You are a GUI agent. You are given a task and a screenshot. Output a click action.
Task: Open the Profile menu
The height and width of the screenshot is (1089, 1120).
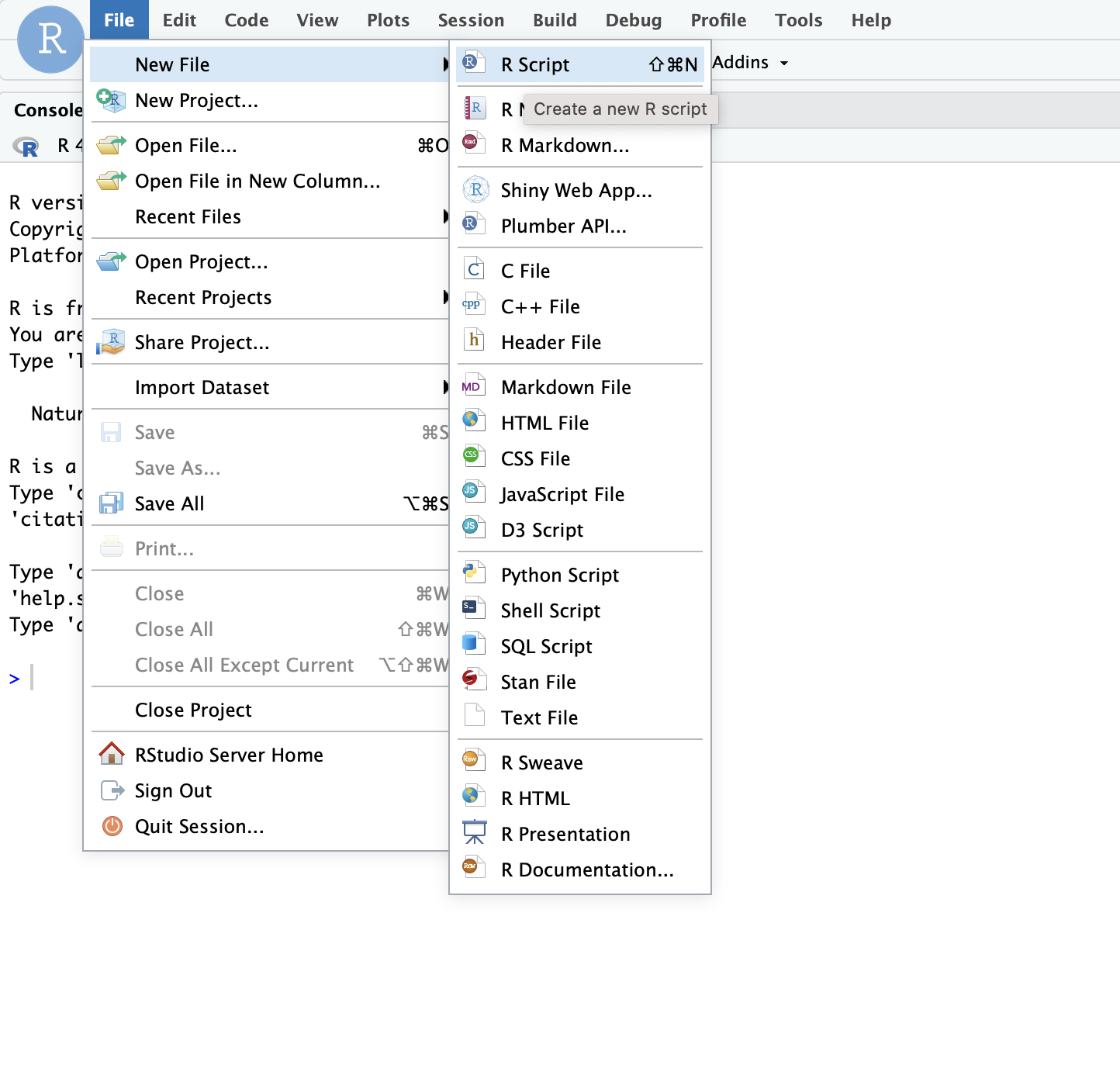(719, 20)
